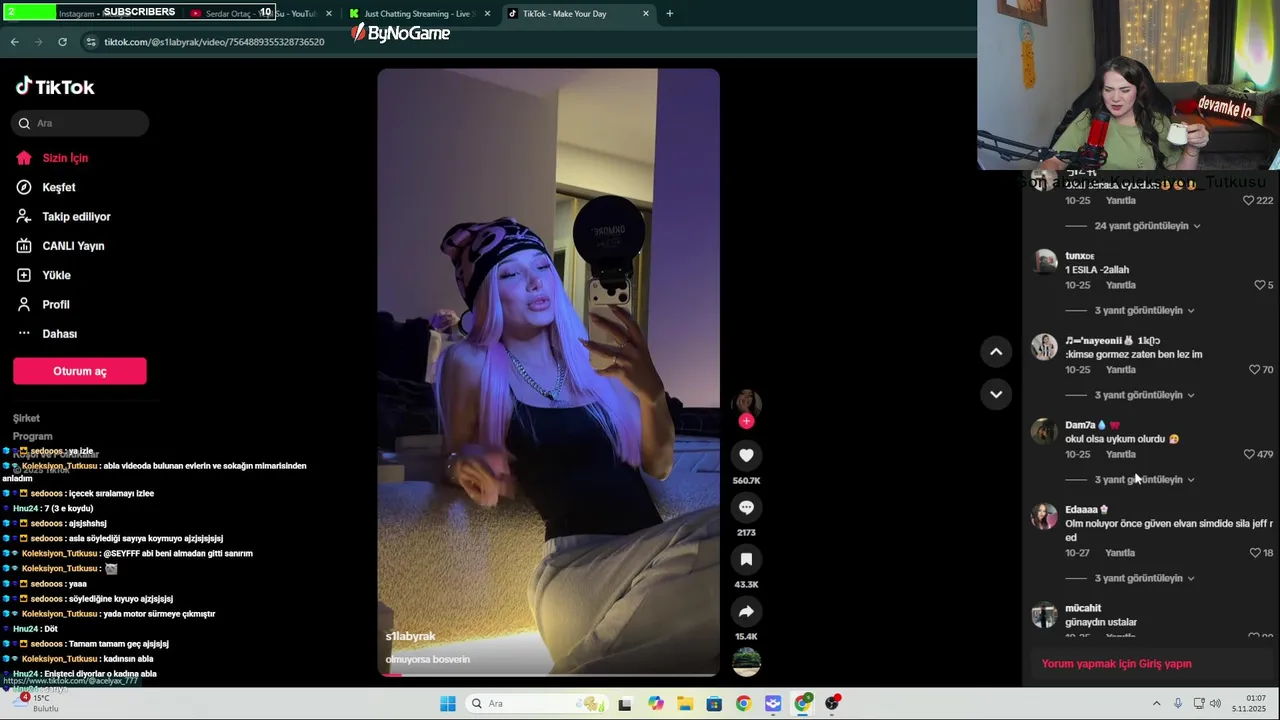Open the weather widget showing 15°C
Image resolution: width=1280 pixels, height=720 pixels.
38,703
